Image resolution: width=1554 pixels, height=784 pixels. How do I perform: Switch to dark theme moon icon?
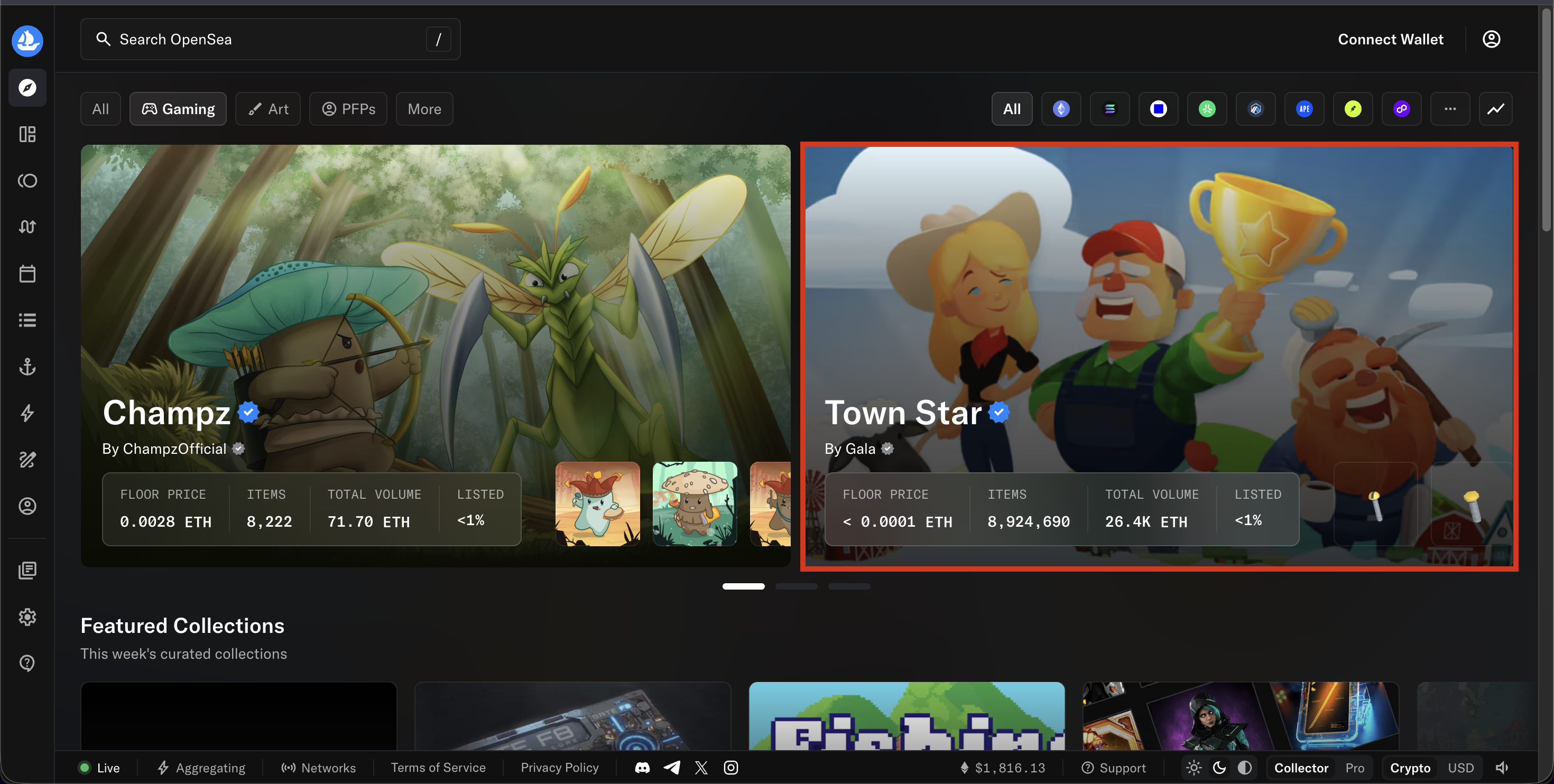[1219, 768]
